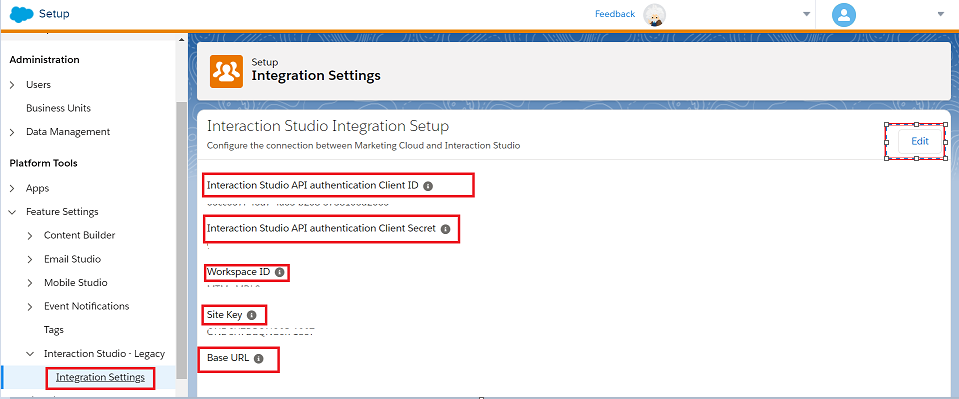Open user account dropdown arrow
This screenshot has height=399, width=959.
[x=941, y=15]
